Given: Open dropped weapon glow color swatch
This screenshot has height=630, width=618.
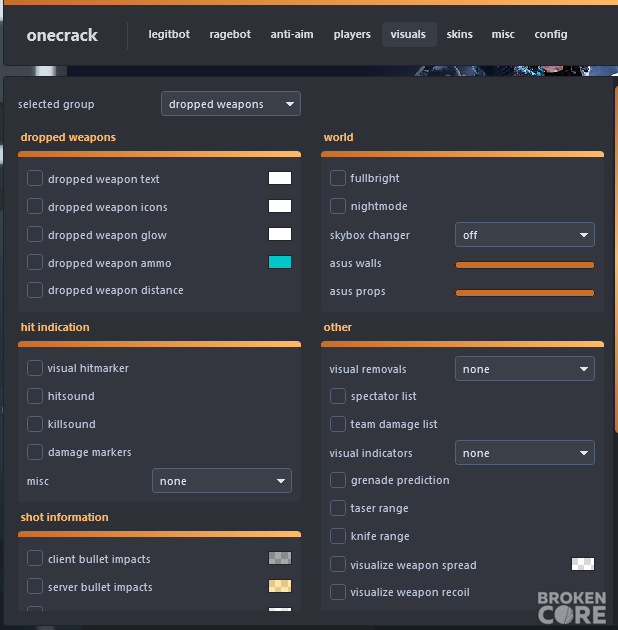Looking at the screenshot, I should (x=280, y=234).
